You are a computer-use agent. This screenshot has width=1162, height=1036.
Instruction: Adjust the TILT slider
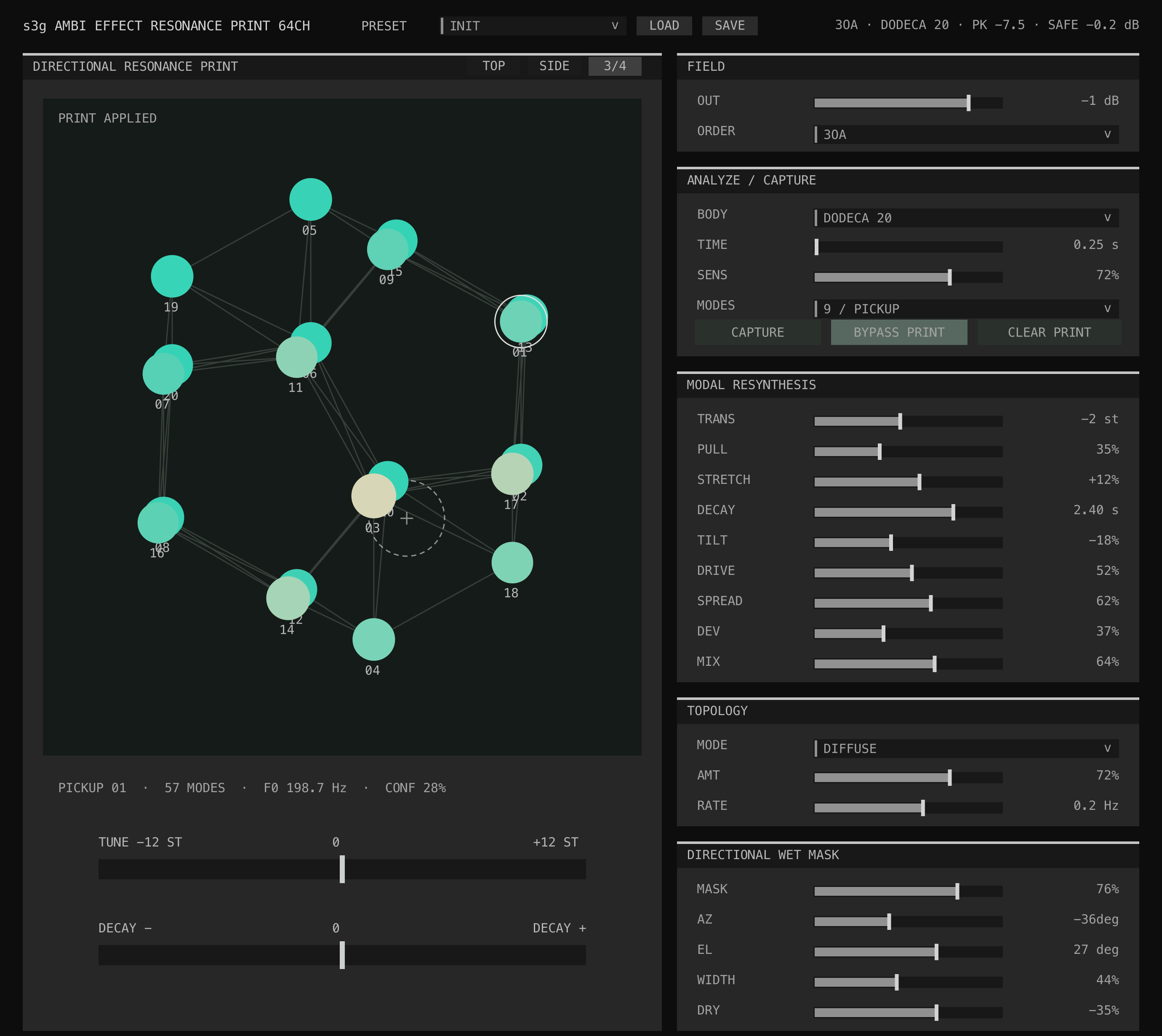[908, 542]
